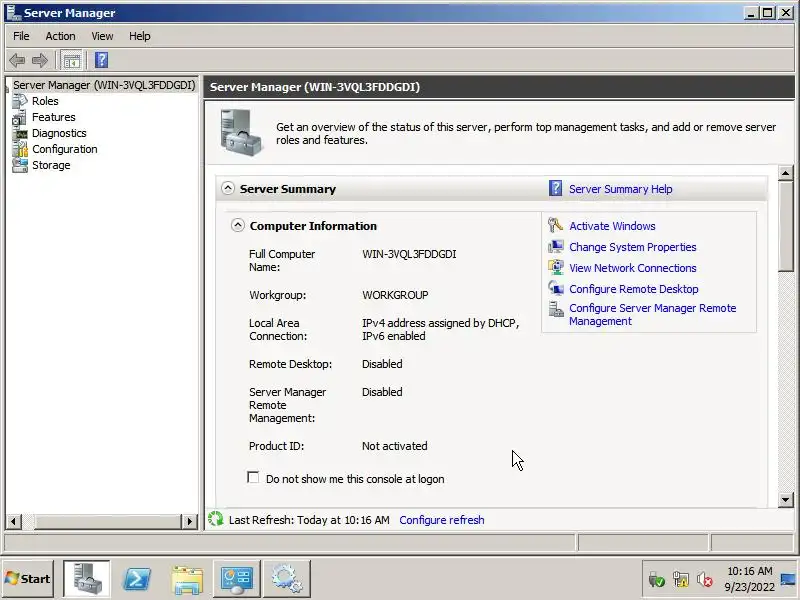Image resolution: width=800 pixels, height=600 pixels.
Task: Open Server Manager from the taskbar
Action: click(x=86, y=579)
